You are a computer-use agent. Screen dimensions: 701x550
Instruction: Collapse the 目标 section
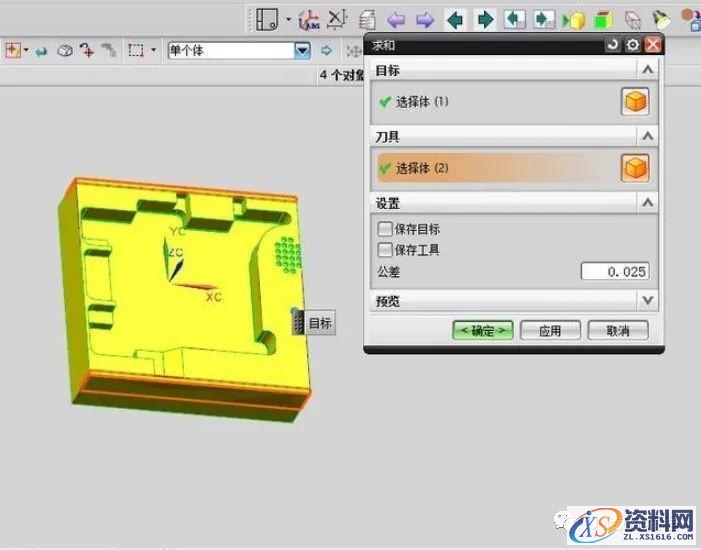click(x=648, y=70)
